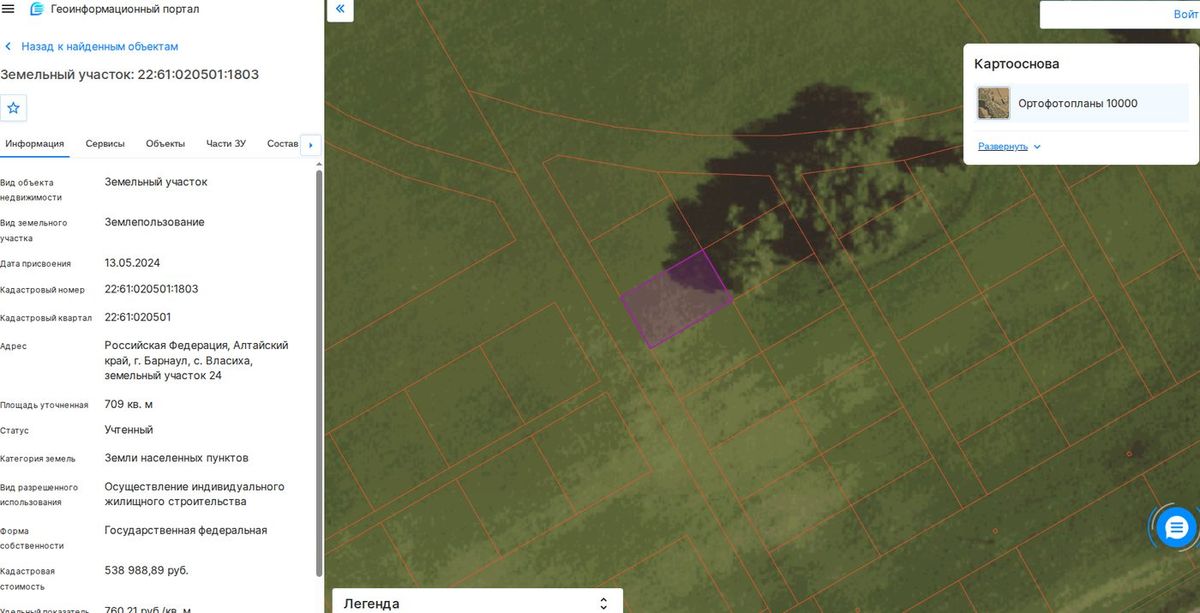Switch to the Сервисы tab

(105, 144)
